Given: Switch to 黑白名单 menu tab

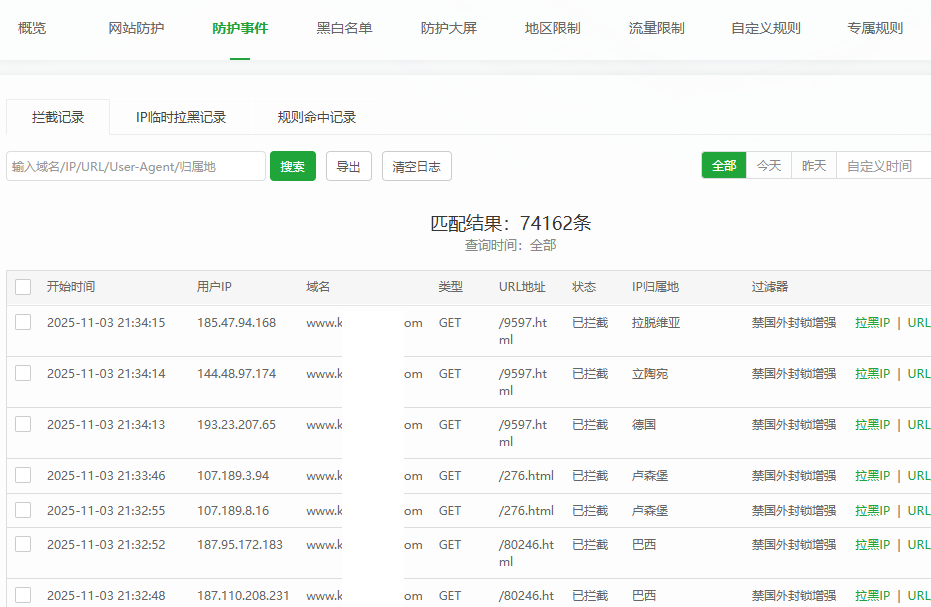Looking at the screenshot, I should click(x=344, y=28).
